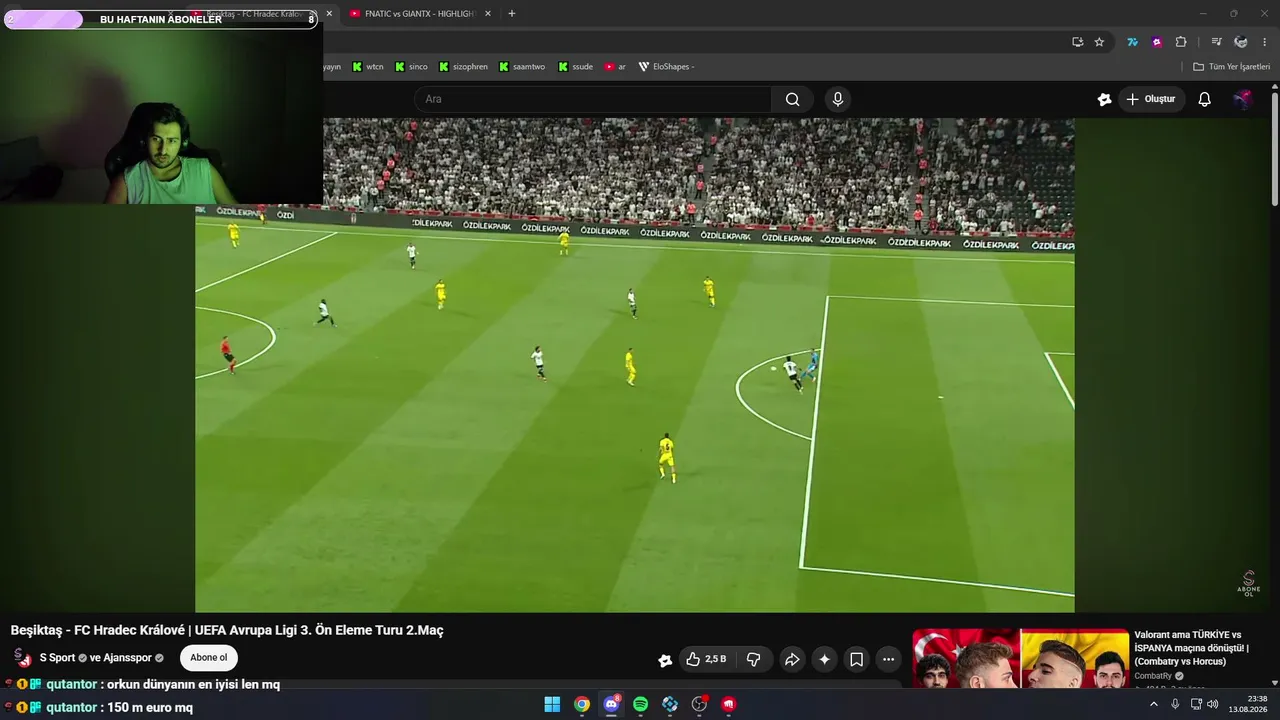This screenshot has width=1280, height=720.
Task: Open the saamtwo bookmark
Action: (522, 67)
